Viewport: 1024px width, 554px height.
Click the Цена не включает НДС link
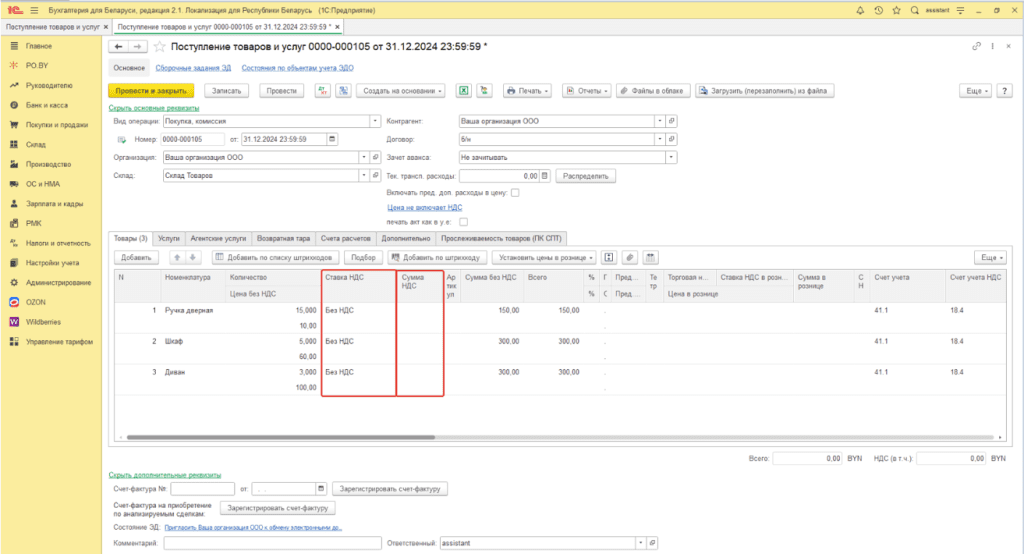[x=425, y=207]
